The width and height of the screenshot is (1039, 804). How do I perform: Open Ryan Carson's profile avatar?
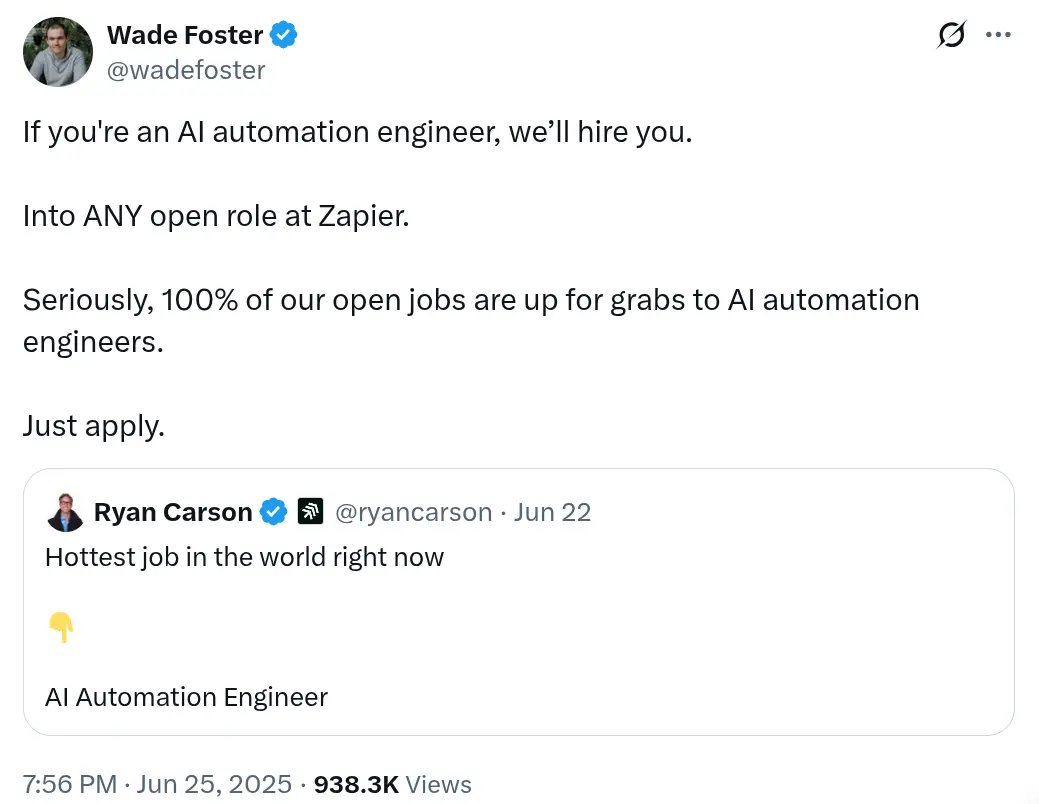65,511
